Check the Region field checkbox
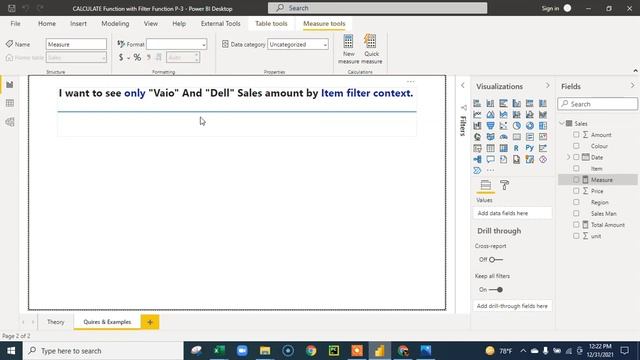The image size is (640, 360). [576, 202]
